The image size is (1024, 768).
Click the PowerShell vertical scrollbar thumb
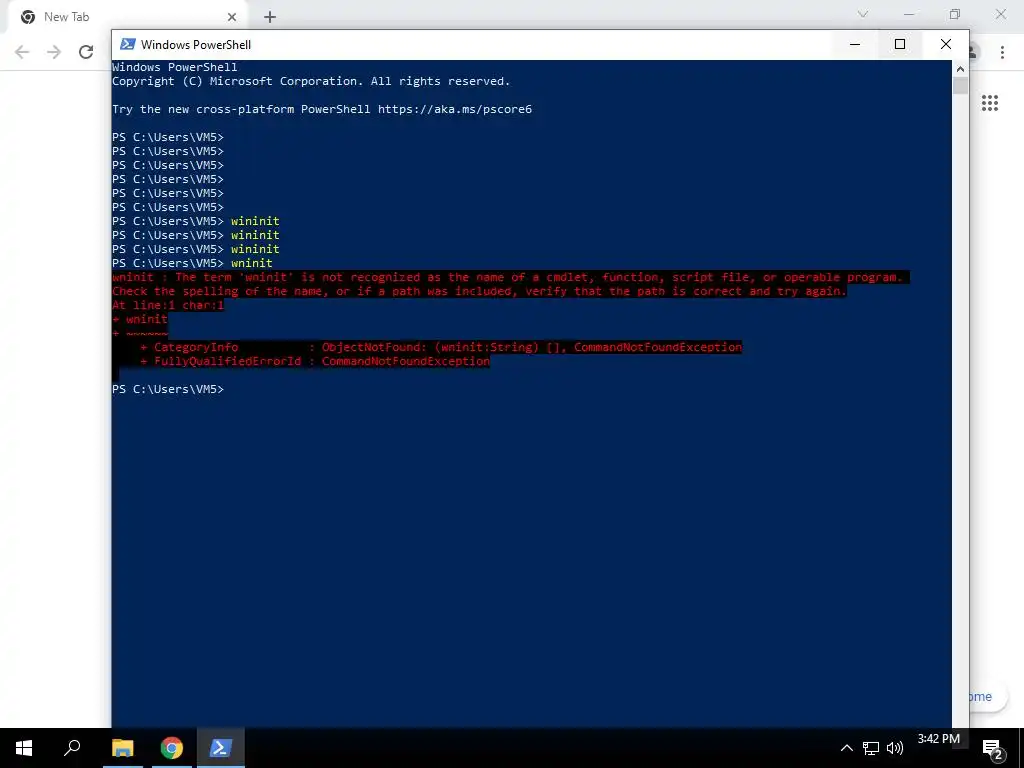coord(959,86)
